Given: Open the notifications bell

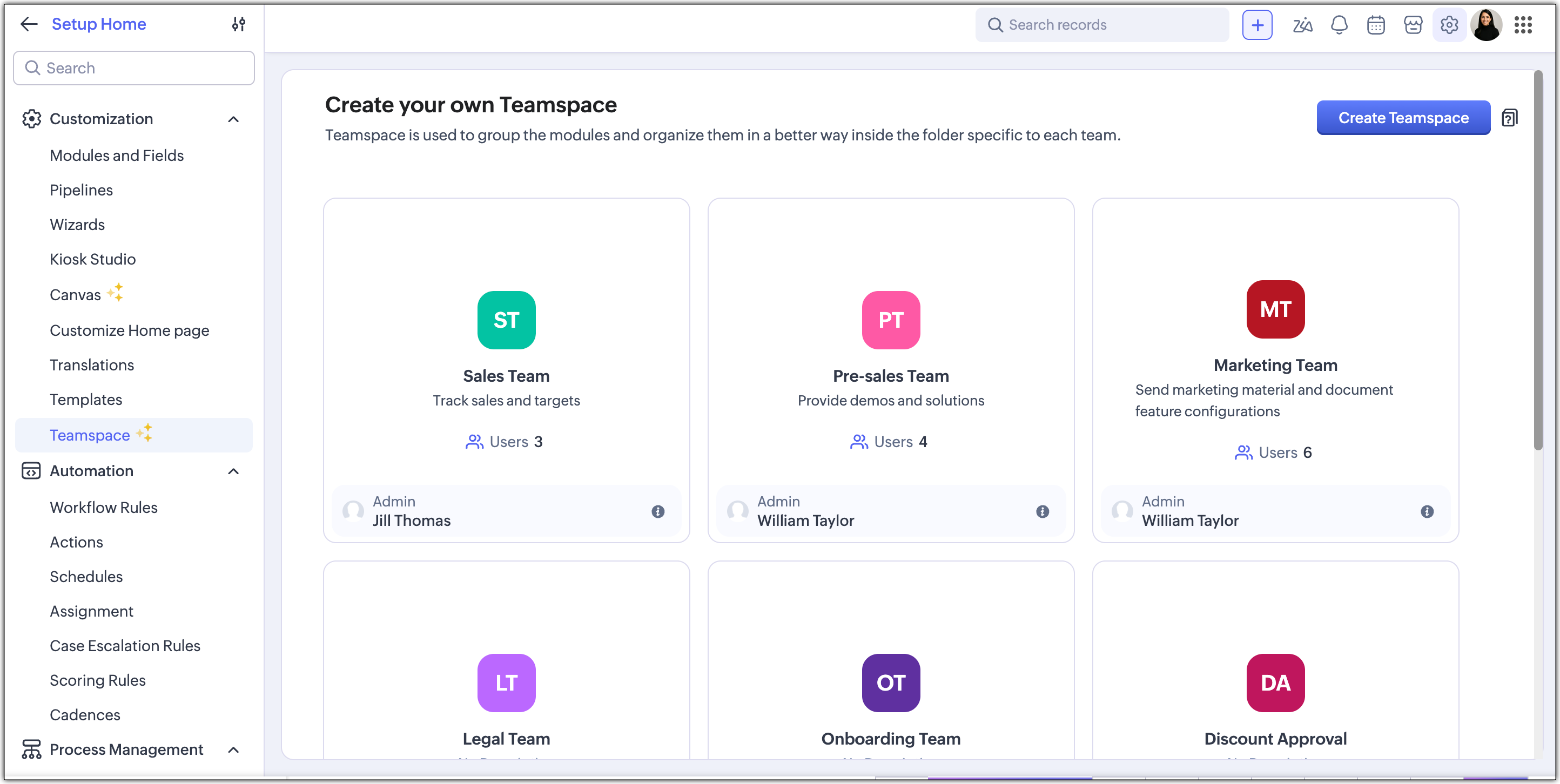Looking at the screenshot, I should 1339,25.
